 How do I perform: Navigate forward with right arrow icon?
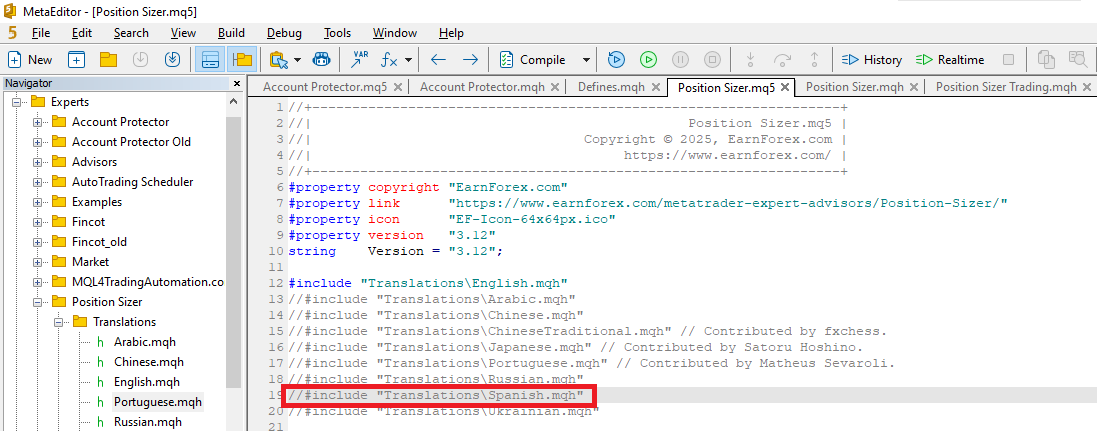tap(471, 59)
